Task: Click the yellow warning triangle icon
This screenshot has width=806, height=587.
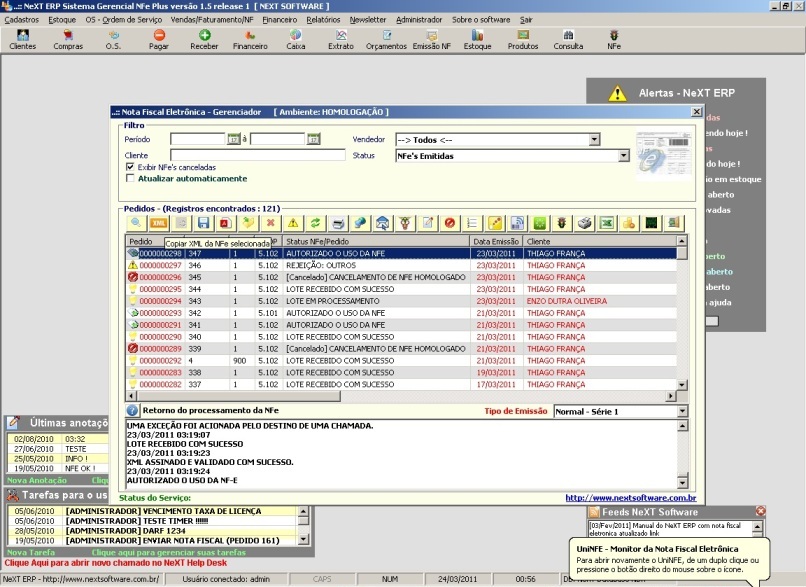Action: (x=293, y=223)
